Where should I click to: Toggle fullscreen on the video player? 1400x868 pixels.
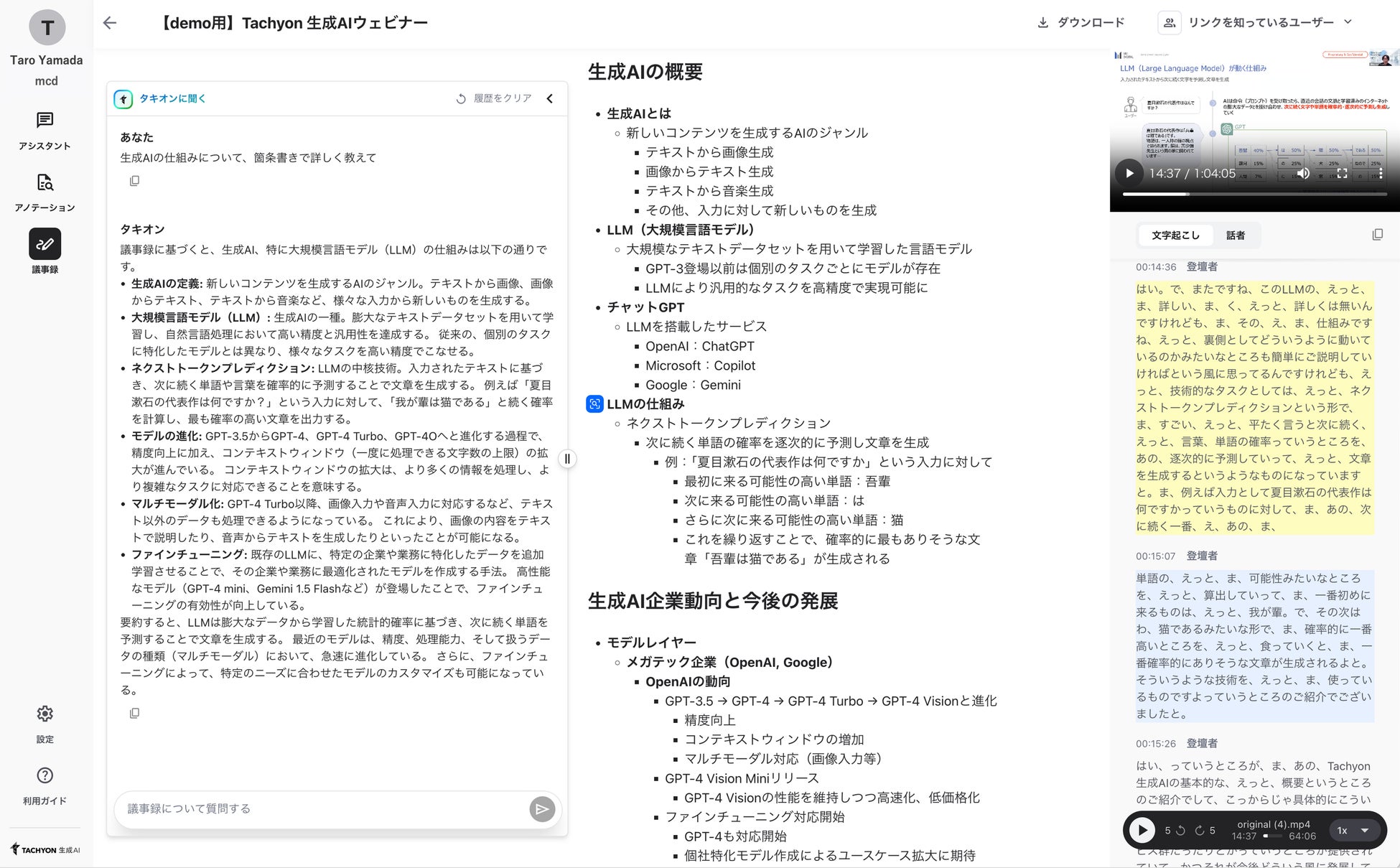click(1341, 173)
